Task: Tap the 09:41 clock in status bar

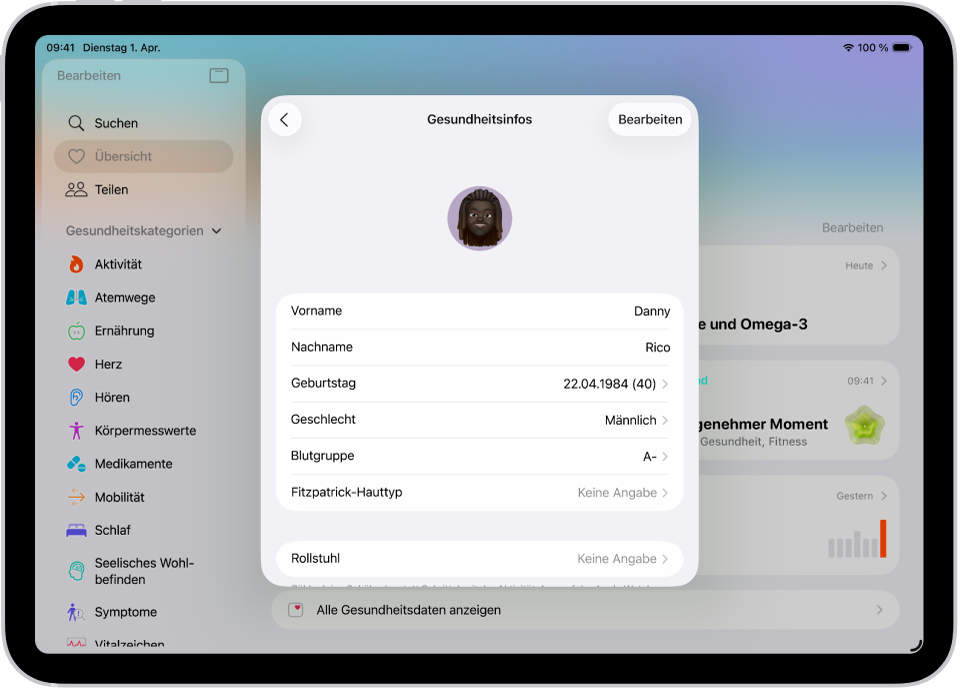Action: [x=61, y=47]
